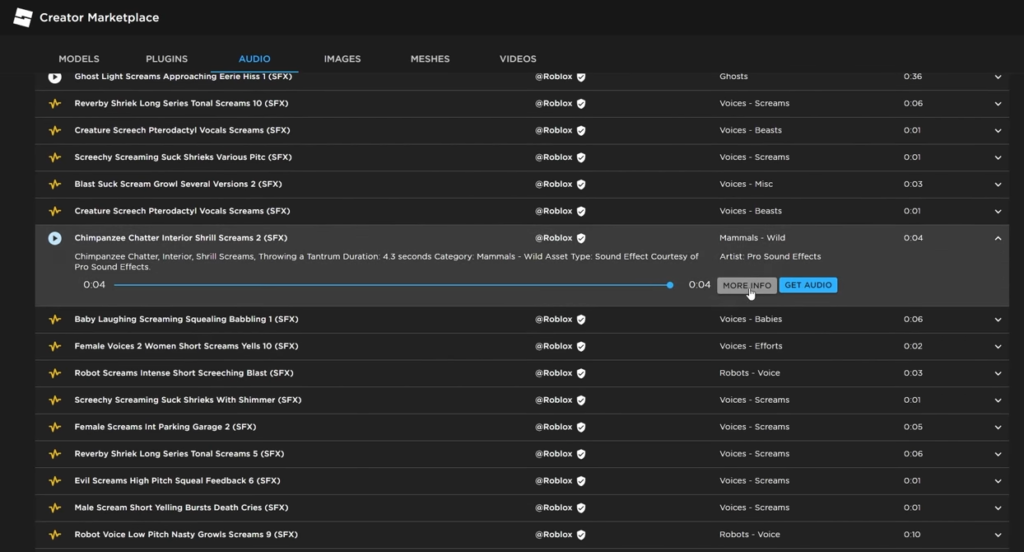
Task: Click verified badge on Blast Suck Scream row
Action: pos(581,184)
